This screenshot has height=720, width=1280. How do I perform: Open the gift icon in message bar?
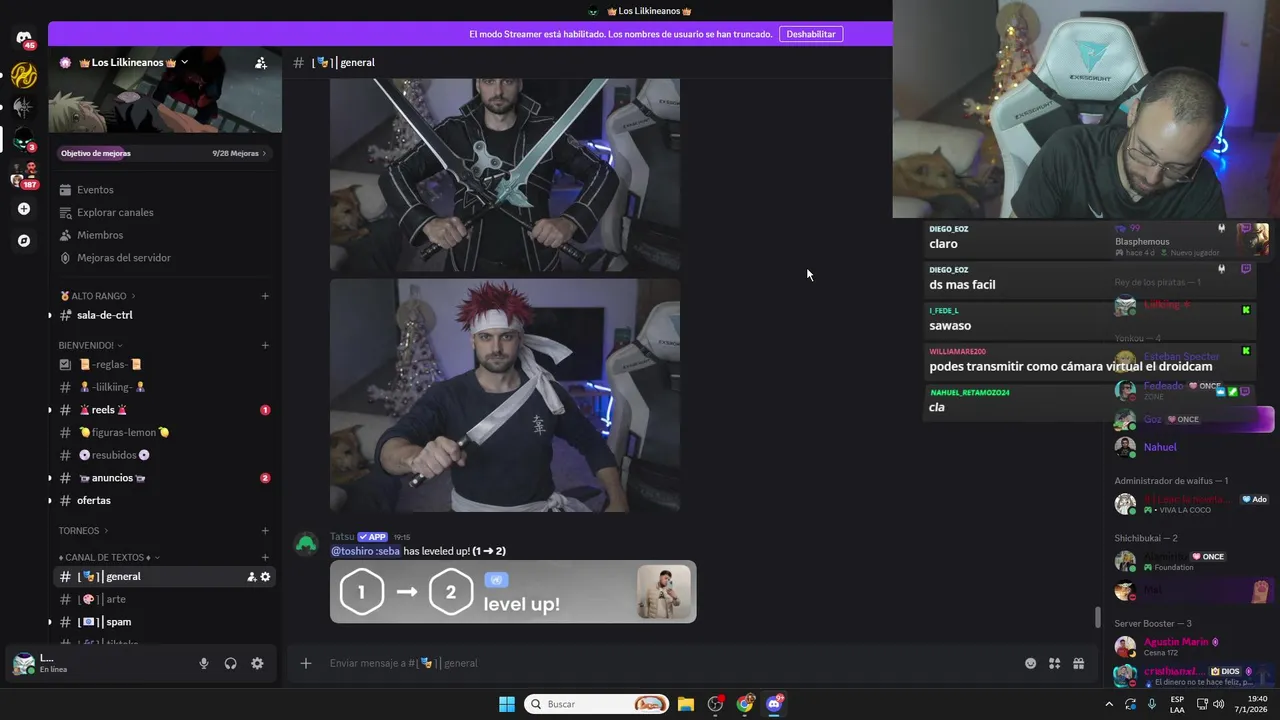(x=1078, y=663)
